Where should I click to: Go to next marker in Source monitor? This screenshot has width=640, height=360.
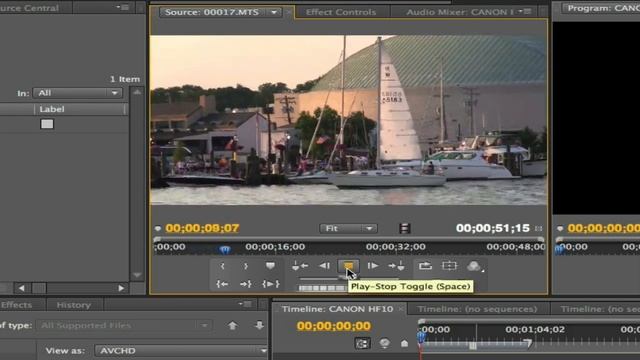click(396, 266)
